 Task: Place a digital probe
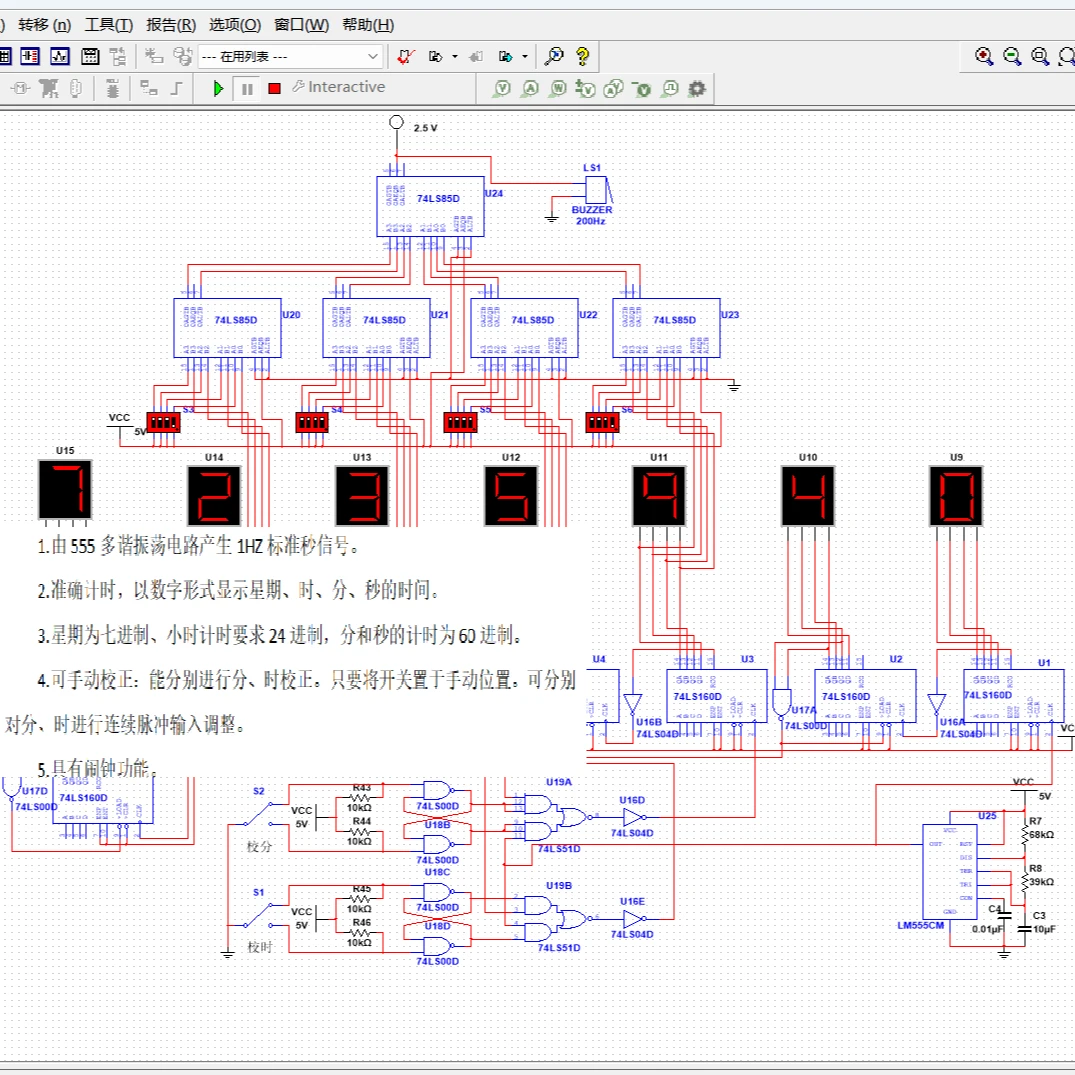(x=670, y=88)
